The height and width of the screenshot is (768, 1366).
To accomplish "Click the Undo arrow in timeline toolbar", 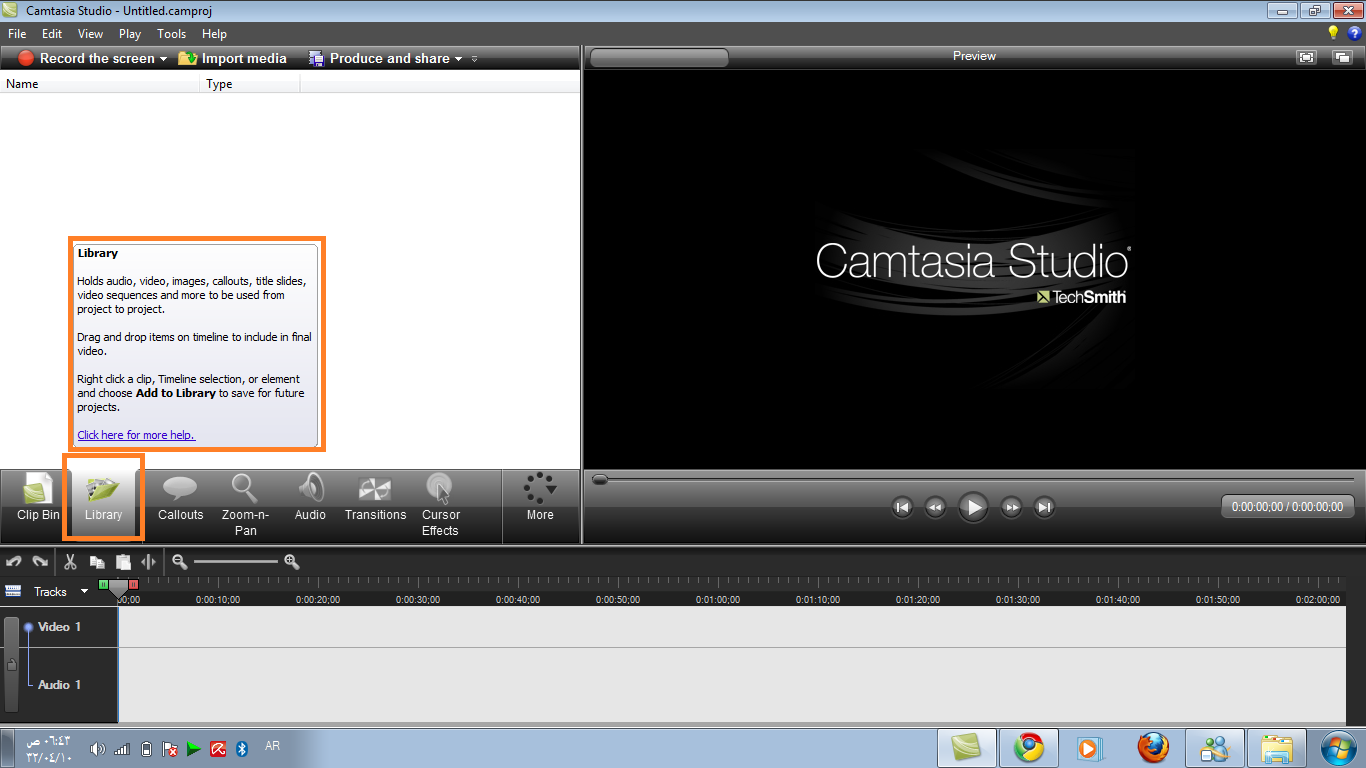I will click(x=14, y=562).
